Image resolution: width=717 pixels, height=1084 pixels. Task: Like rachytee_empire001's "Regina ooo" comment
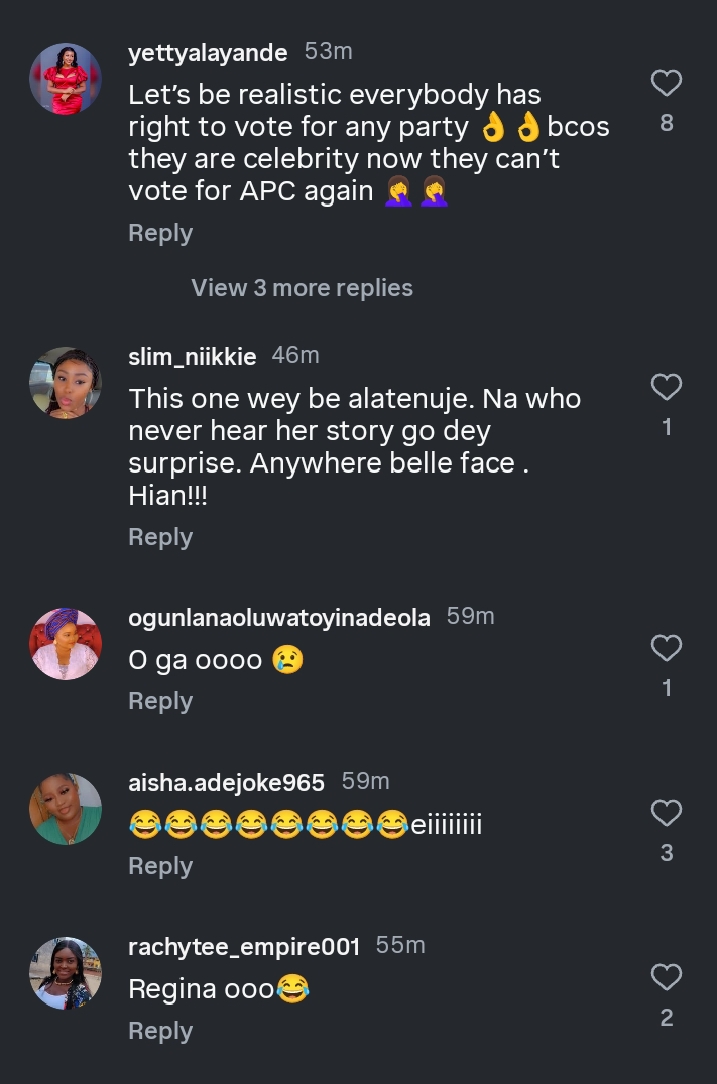666,977
